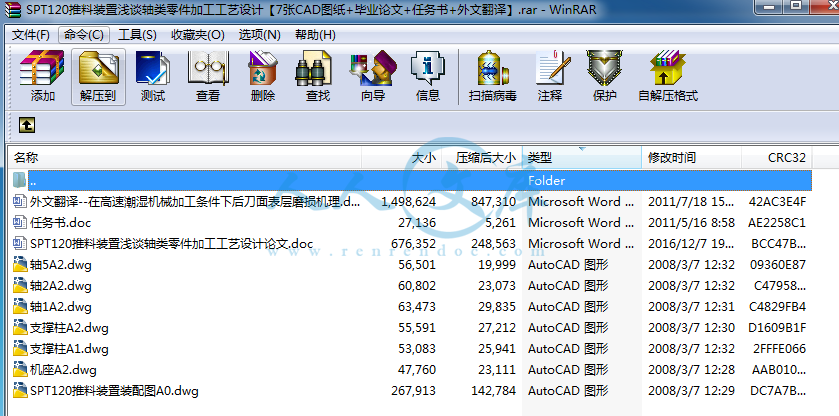Click the size value 1,498,624
The image size is (839, 416).
(409, 202)
